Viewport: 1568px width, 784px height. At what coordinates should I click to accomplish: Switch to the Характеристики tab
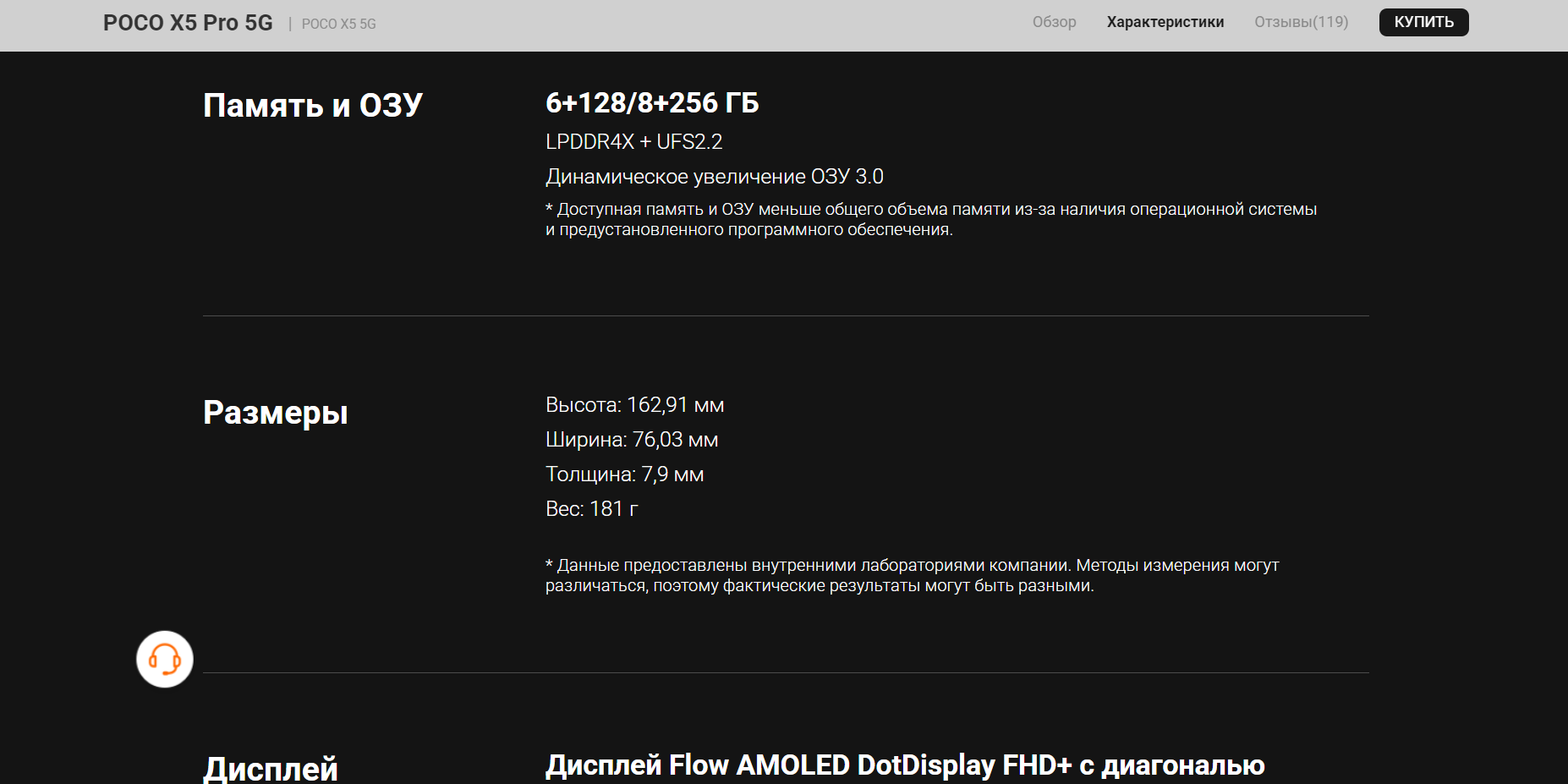click(x=1165, y=22)
